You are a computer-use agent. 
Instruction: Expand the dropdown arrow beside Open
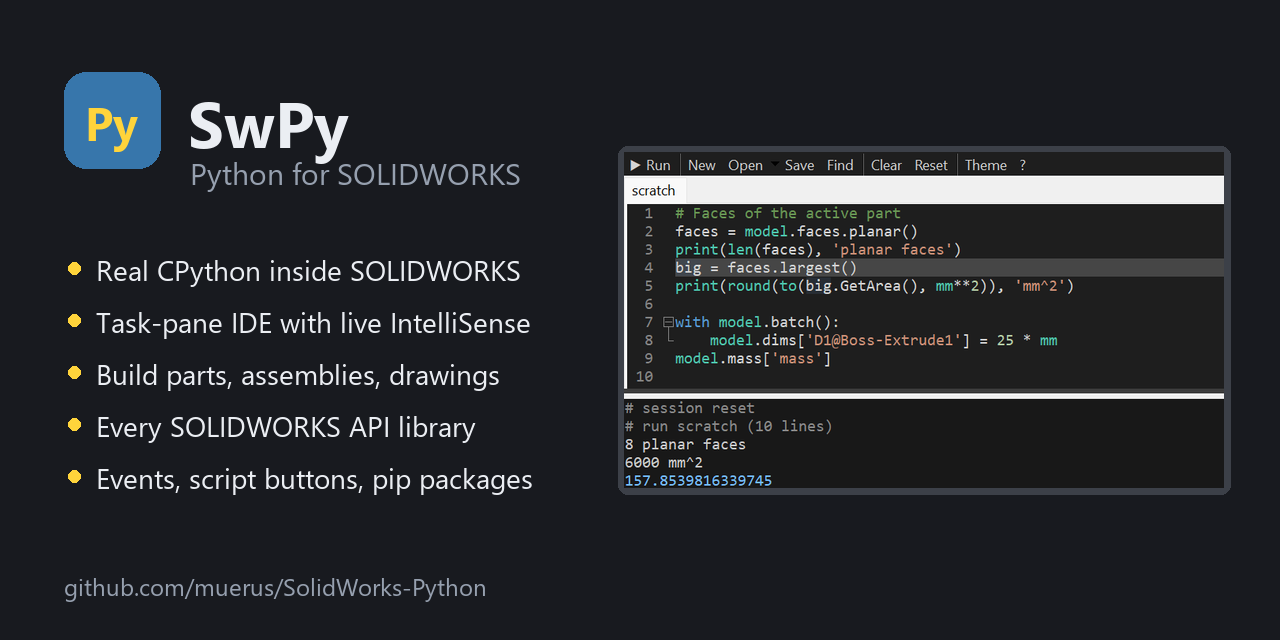pyautogui.click(x=774, y=163)
